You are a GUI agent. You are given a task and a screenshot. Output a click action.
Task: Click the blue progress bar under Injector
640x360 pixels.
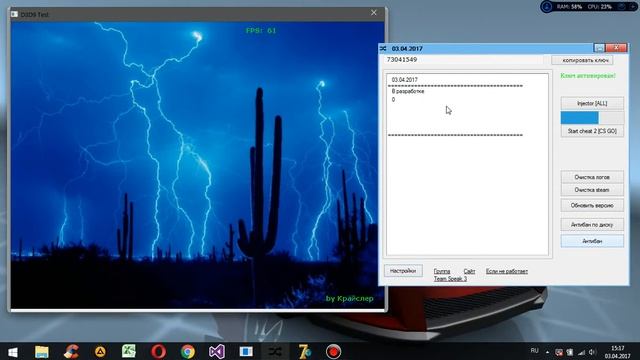pyautogui.click(x=592, y=118)
